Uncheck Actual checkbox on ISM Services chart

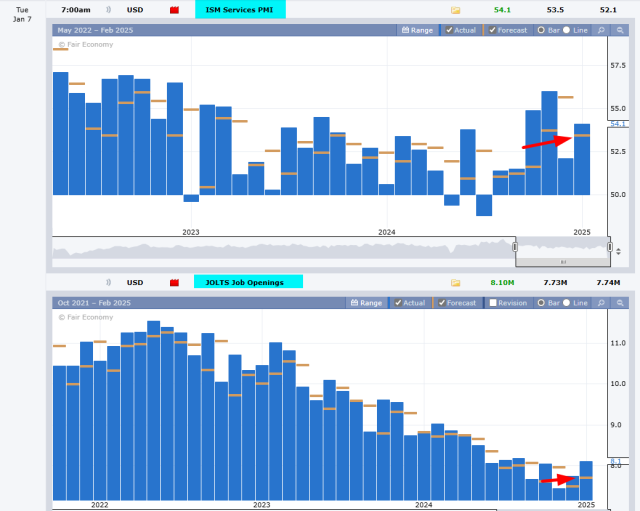[x=449, y=31]
